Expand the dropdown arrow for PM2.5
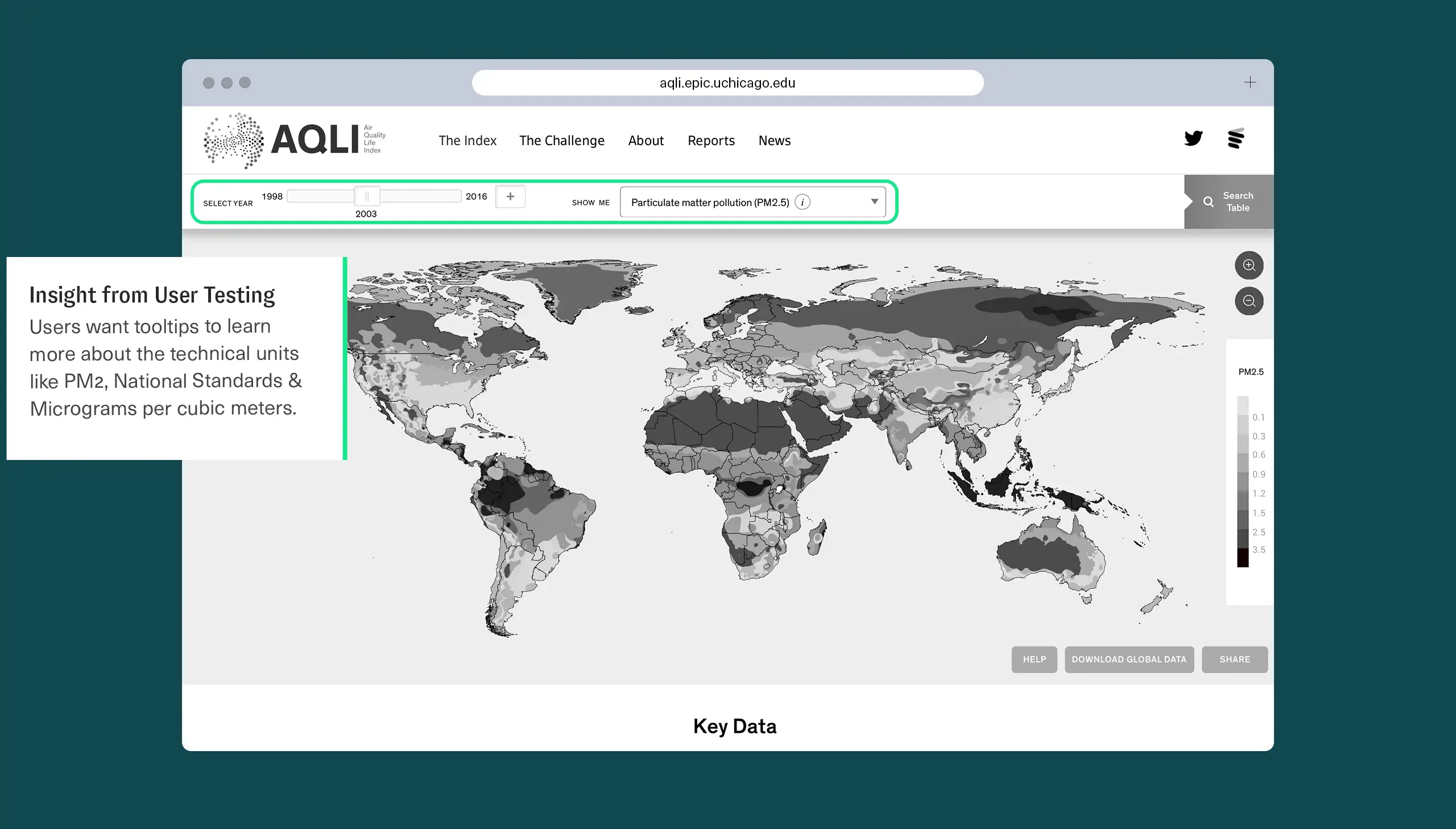Viewport: 1456px width, 829px height. point(874,201)
